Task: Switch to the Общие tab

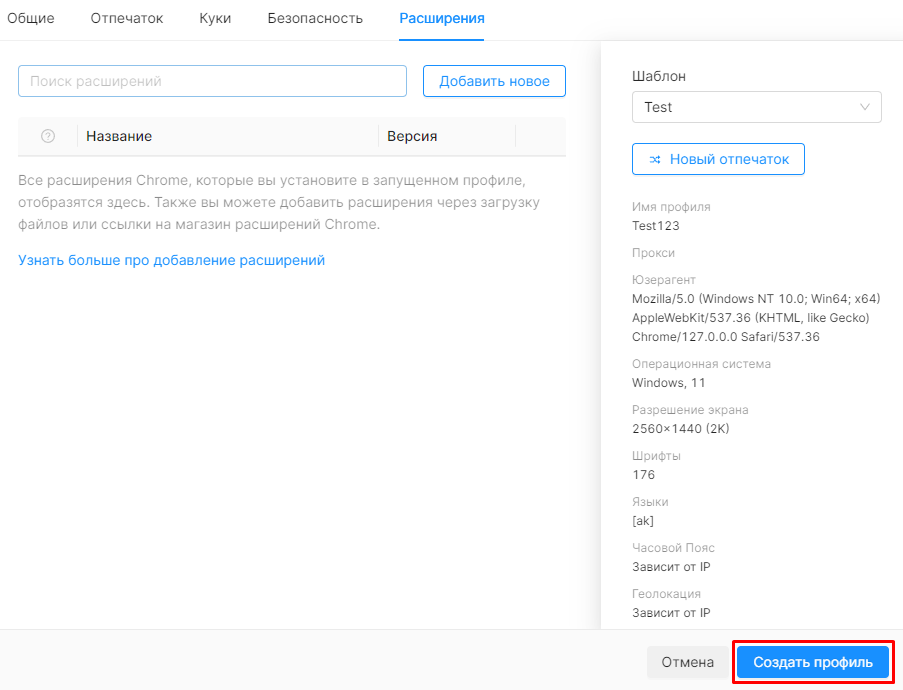Action: pyautogui.click(x=31, y=18)
